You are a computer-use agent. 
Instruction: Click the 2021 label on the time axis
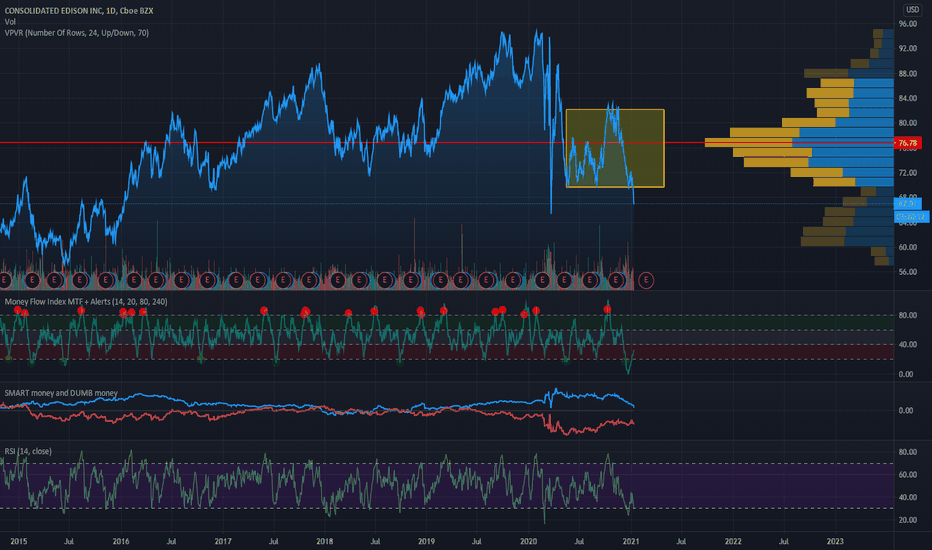(x=631, y=541)
